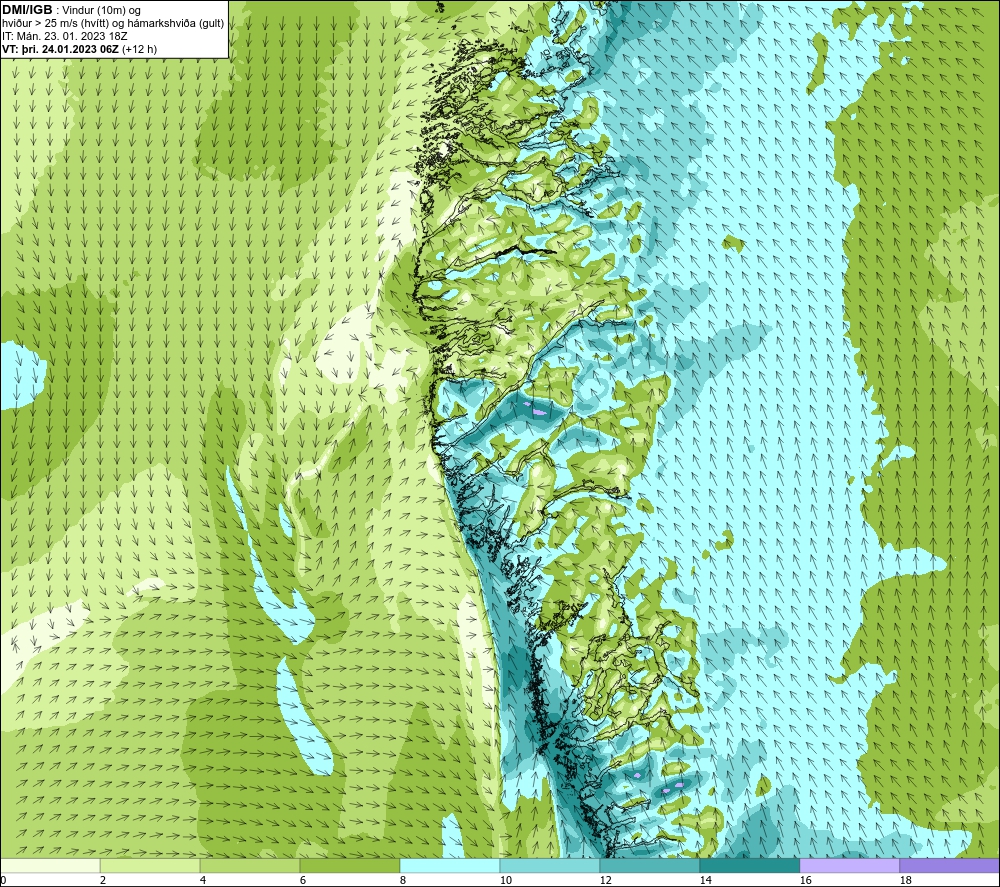
Task: Click the "IT: Mán. 23. 01. 2023 18Z" line
Action: pyautogui.click(x=64, y=36)
